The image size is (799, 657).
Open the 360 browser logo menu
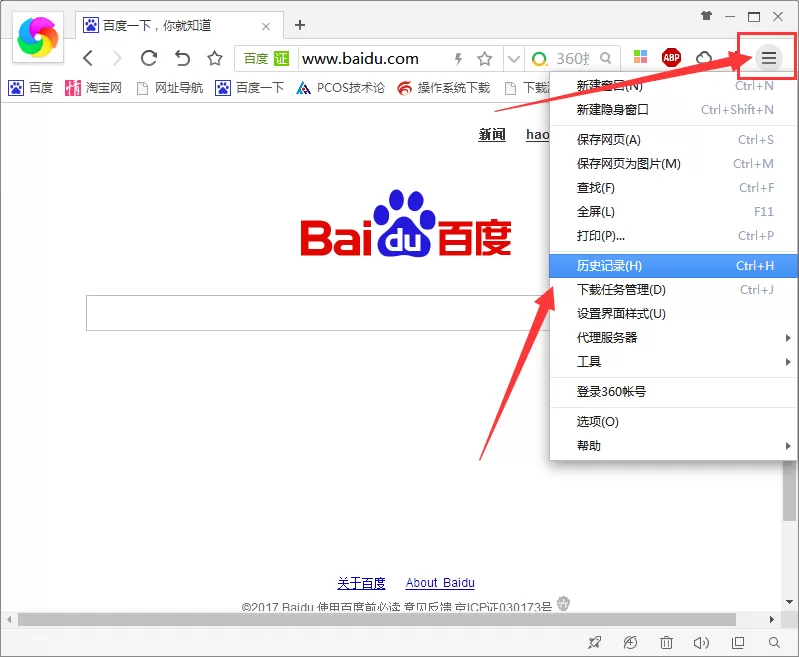click(38, 37)
